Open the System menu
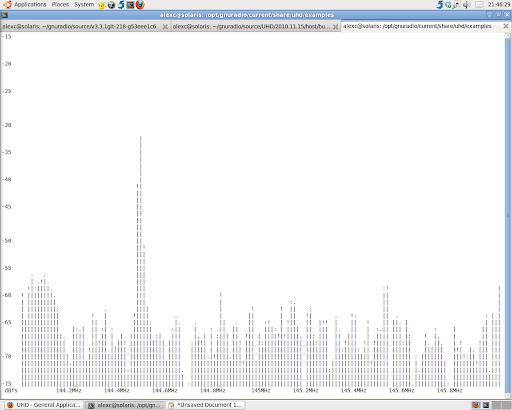The image size is (512, 410). 84,4
